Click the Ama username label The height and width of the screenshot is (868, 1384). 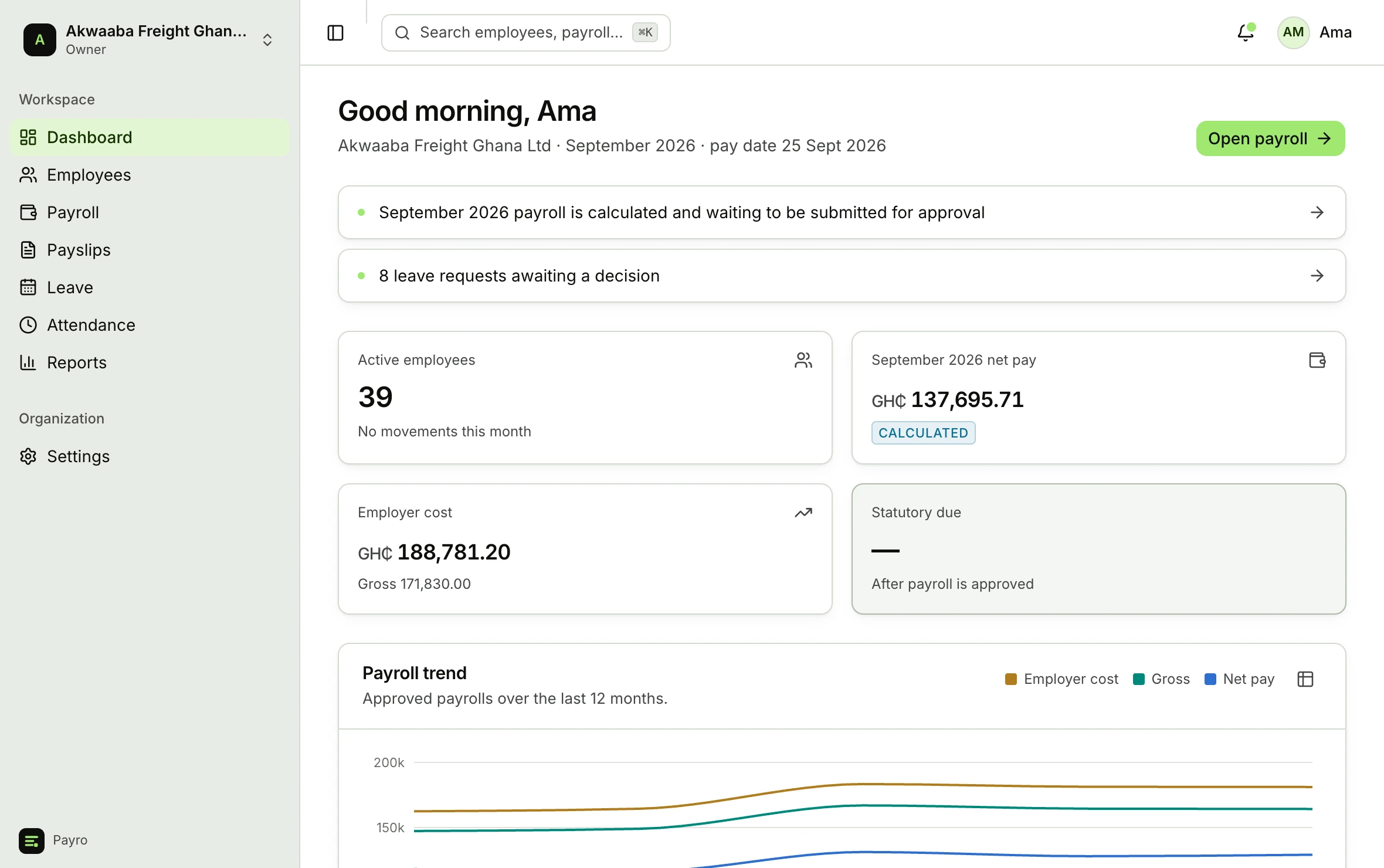pos(1335,32)
